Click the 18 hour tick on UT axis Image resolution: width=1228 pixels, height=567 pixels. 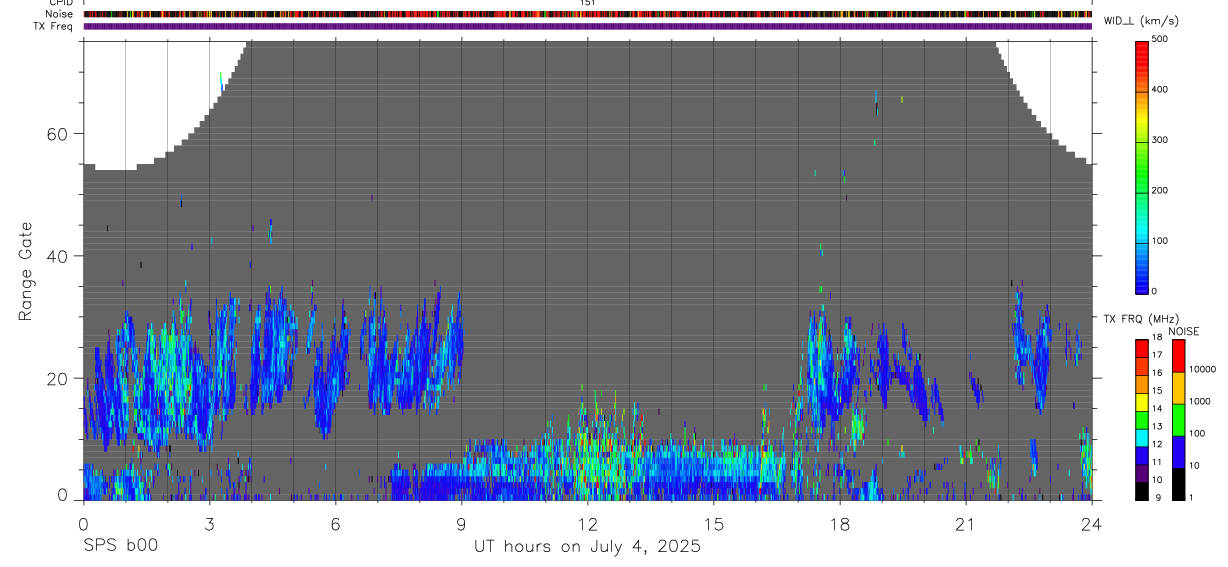coord(840,524)
